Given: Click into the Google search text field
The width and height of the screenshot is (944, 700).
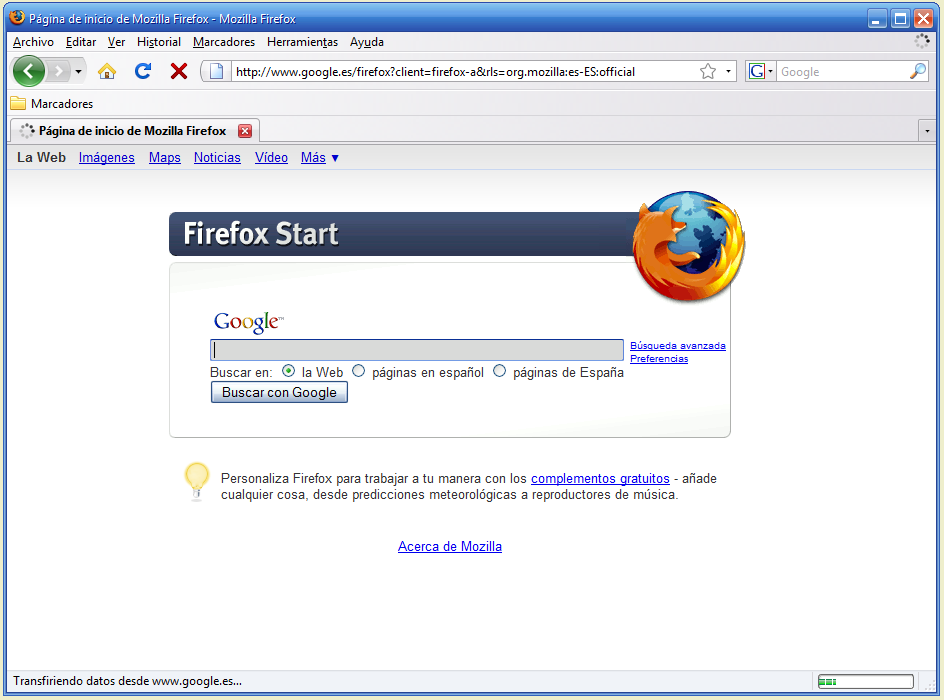Looking at the screenshot, I should (417, 350).
